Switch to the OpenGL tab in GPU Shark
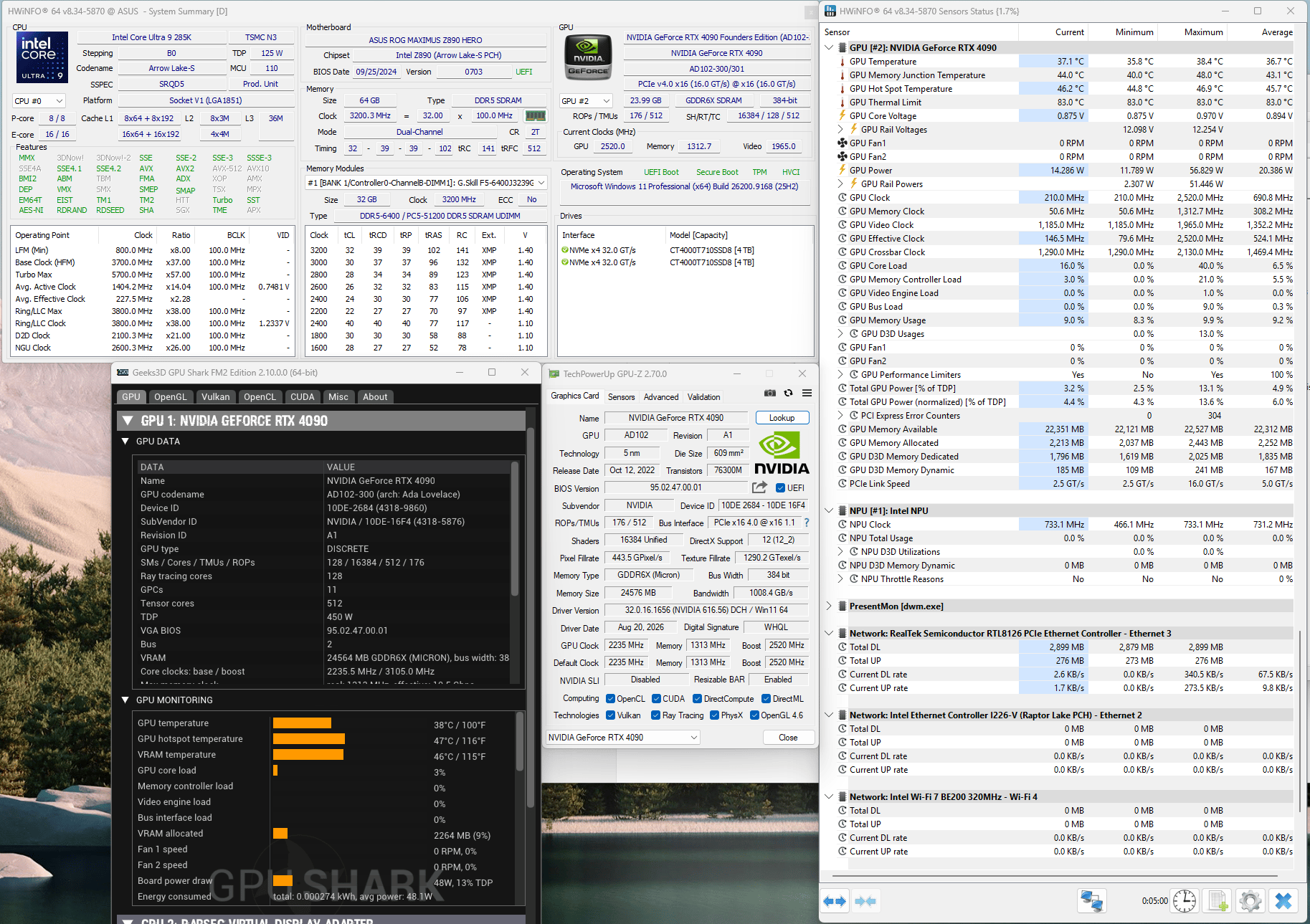Viewport: 1310px width, 924px height. pyautogui.click(x=171, y=396)
